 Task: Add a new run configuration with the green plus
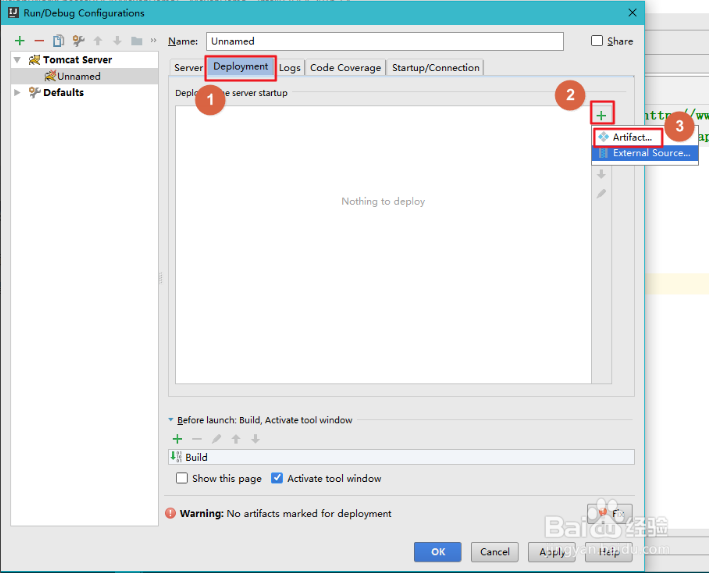point(19,41)
